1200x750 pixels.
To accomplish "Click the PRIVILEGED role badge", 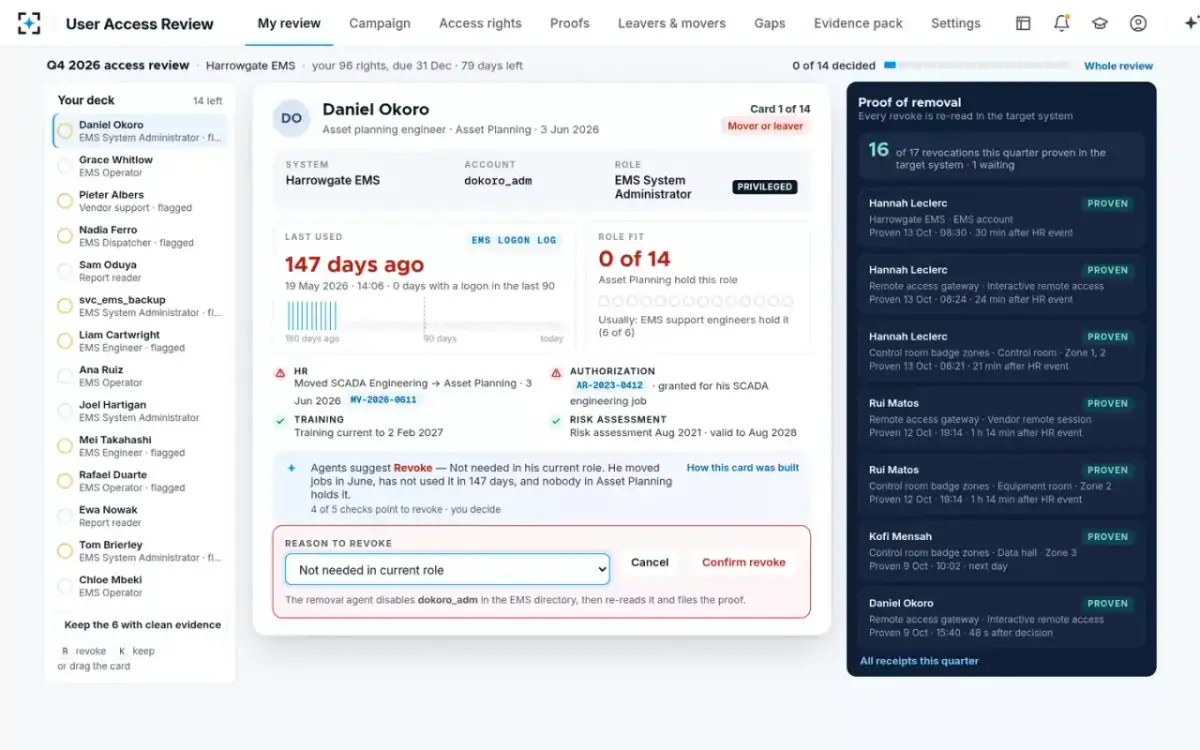I will tap(765, 187).
